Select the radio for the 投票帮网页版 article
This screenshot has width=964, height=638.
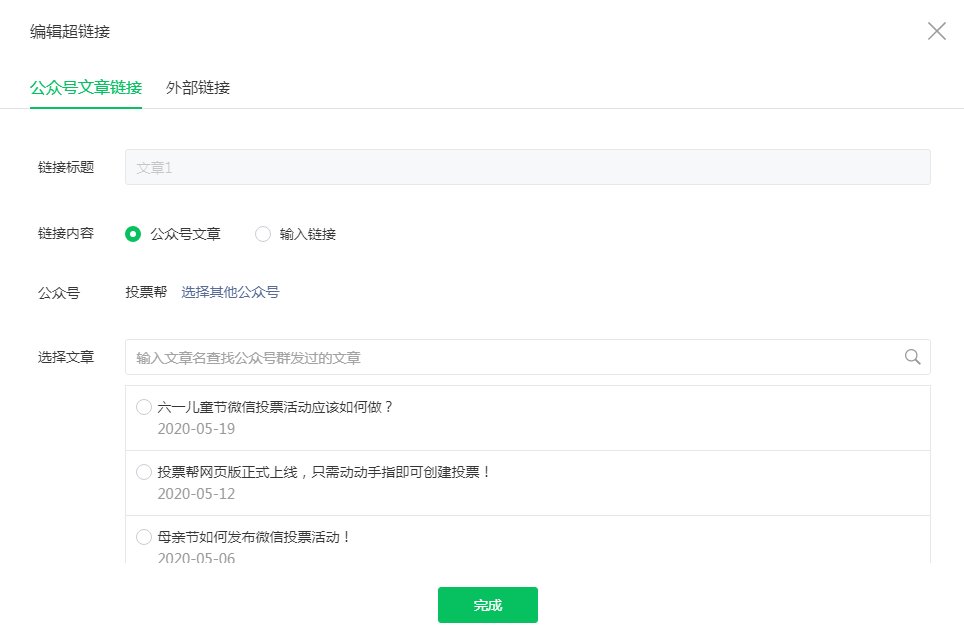pos(143,472)
